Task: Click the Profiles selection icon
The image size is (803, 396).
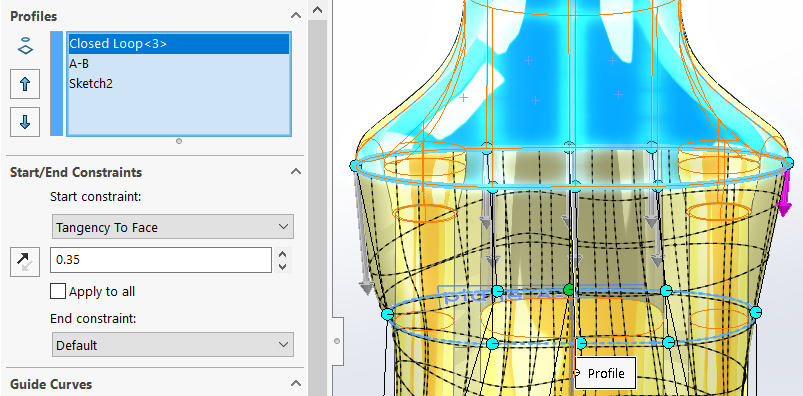Action: click(25, 45)
